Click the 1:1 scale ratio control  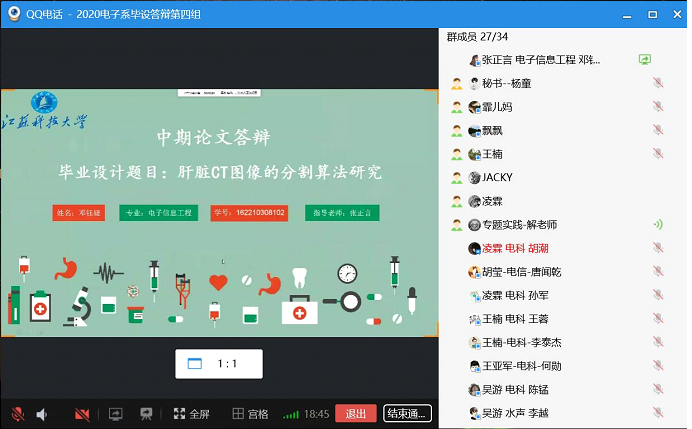tap(218, 364)
